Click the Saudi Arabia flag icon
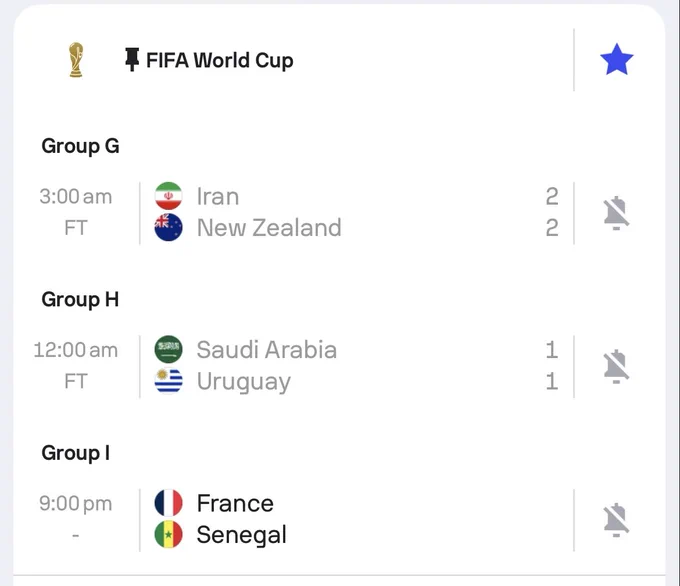Viewport: 680px width, 586px height. pyautogui.click(x=169, y=350)
